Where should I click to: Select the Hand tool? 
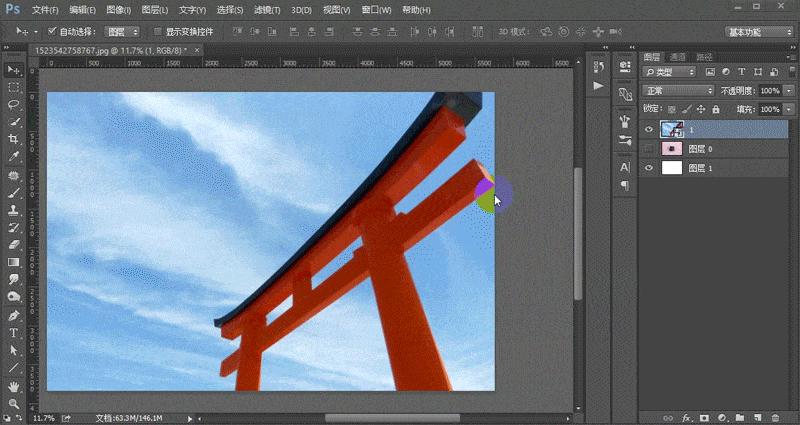(14, 386)
